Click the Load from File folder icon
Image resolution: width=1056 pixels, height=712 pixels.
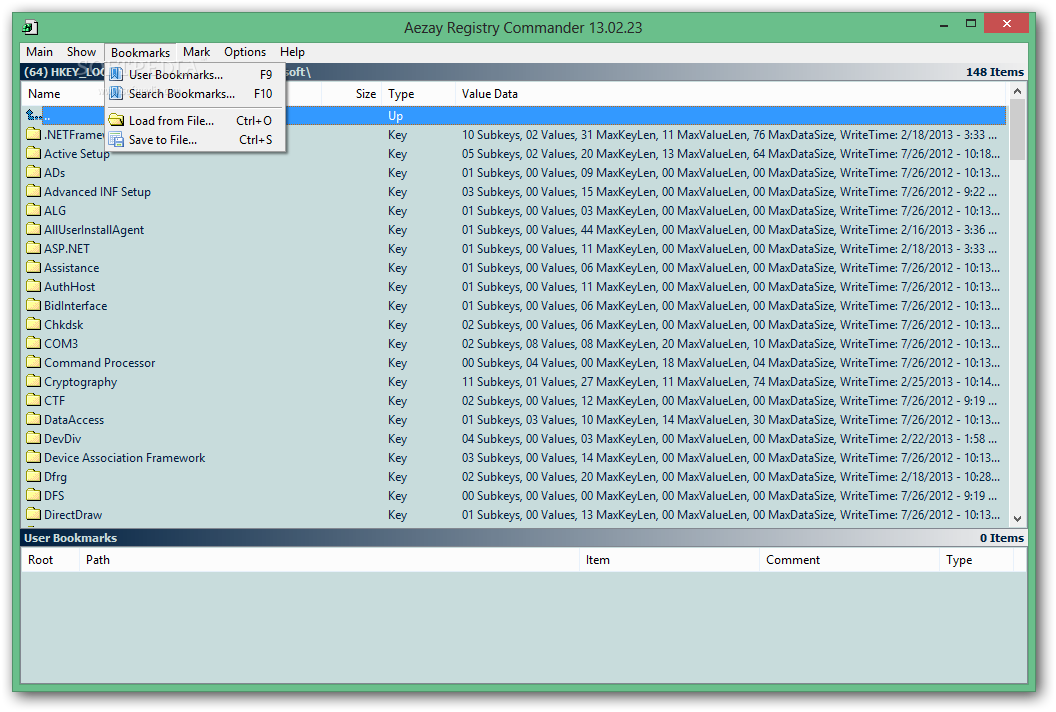(117, 120)
